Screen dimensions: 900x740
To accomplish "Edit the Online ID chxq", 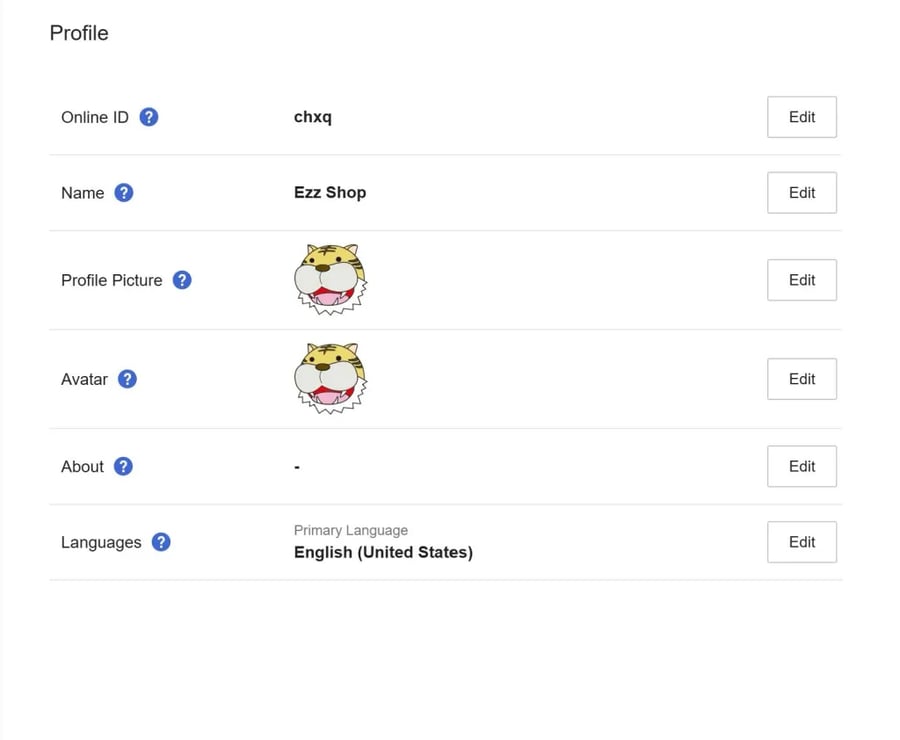I will pyautogui.click(x=801, y=117).
